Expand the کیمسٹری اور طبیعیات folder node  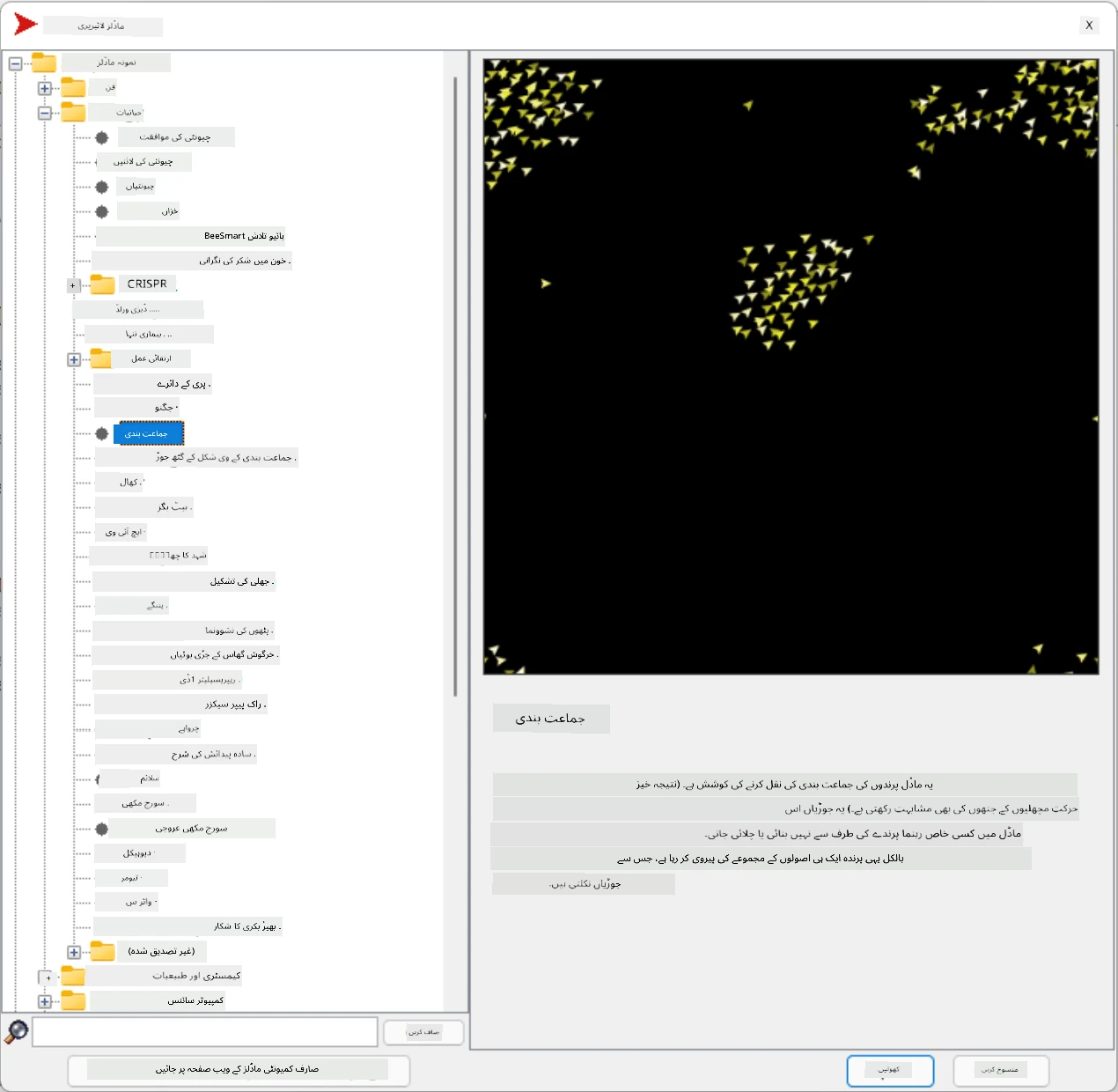(48, 978)
